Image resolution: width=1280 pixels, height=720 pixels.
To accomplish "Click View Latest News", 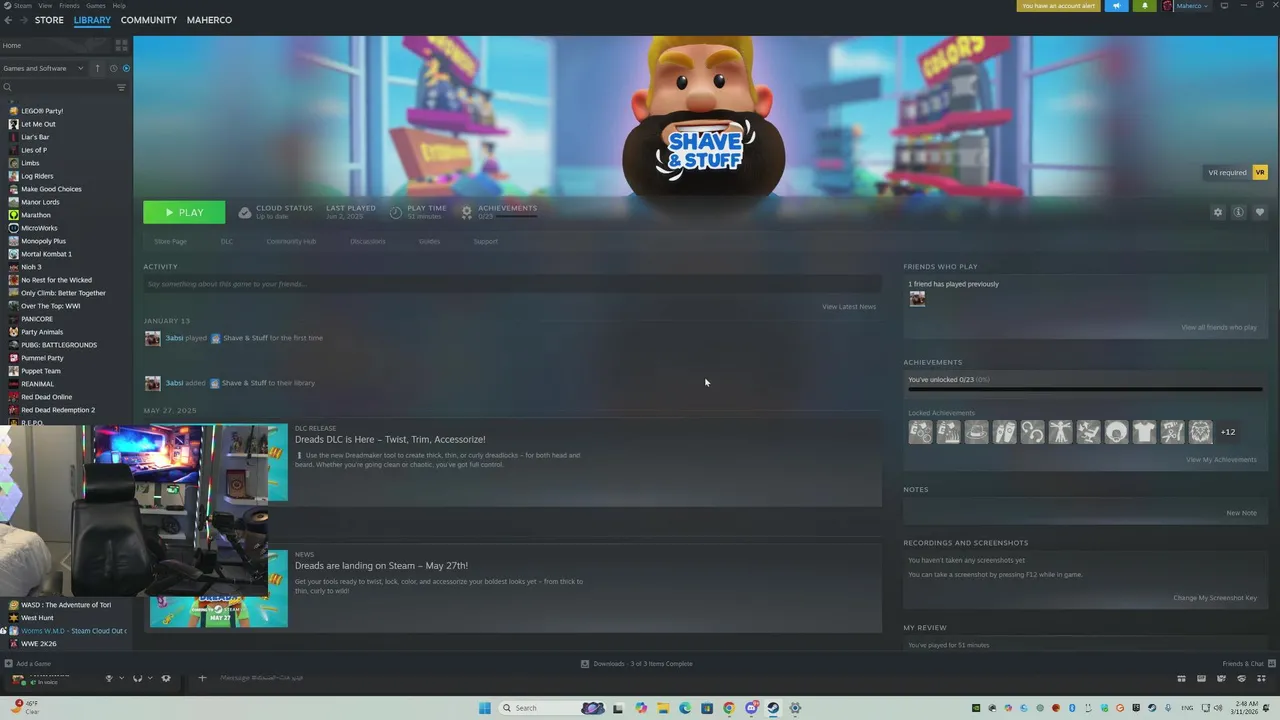I will pos(849,307).
